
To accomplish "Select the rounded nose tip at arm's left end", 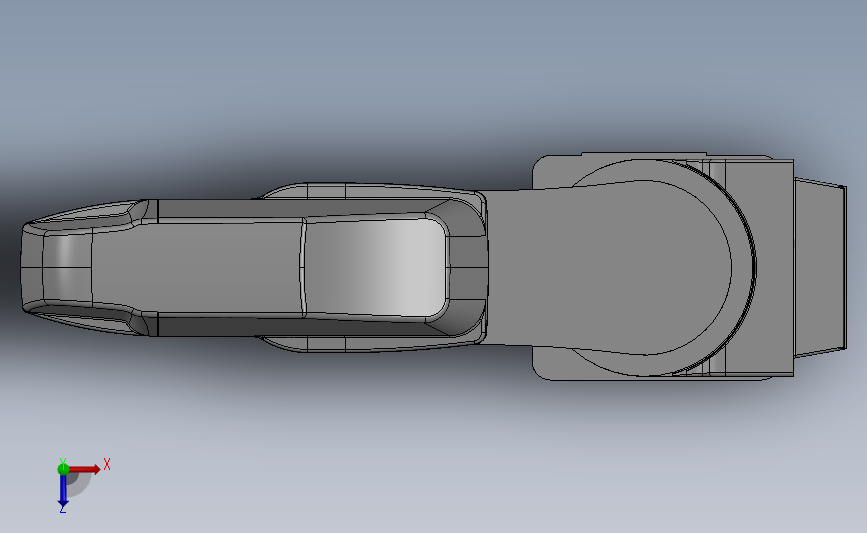I will coord(32,268).
